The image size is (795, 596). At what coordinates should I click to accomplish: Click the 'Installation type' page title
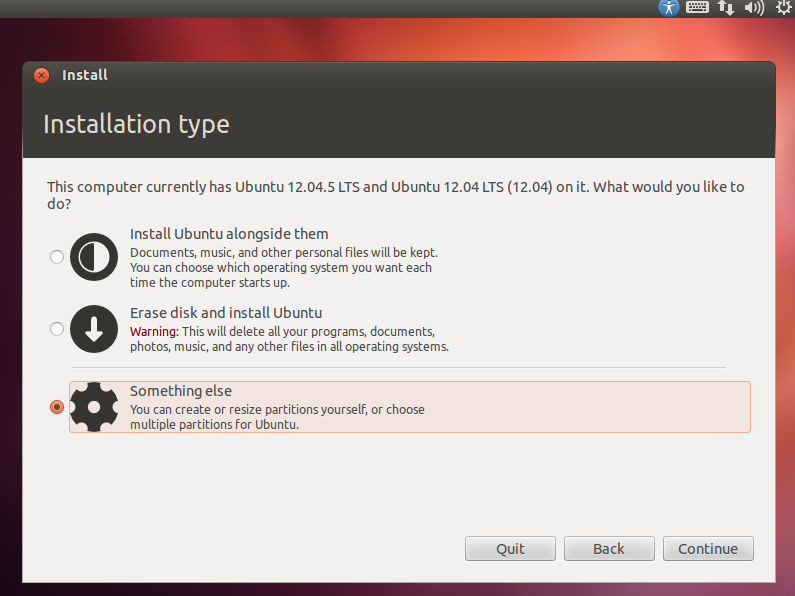(136, 125)
